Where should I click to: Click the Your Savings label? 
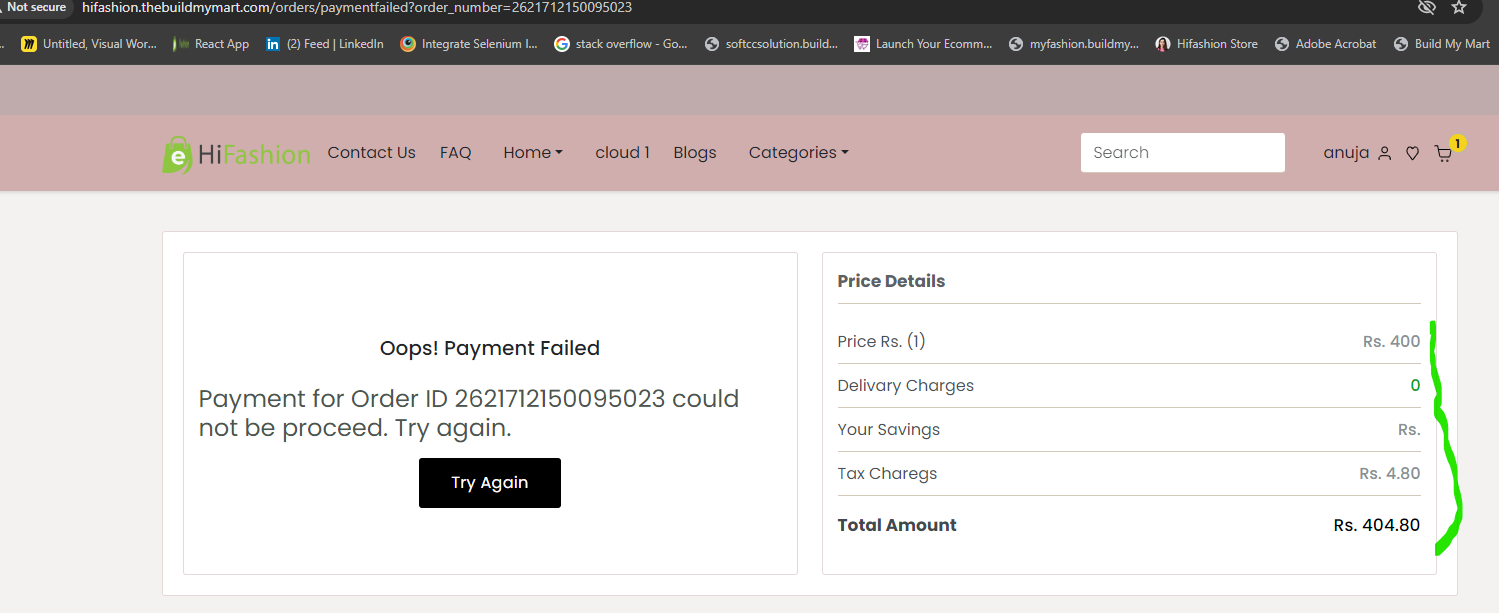pyautogui.click(x=888, y=430)
